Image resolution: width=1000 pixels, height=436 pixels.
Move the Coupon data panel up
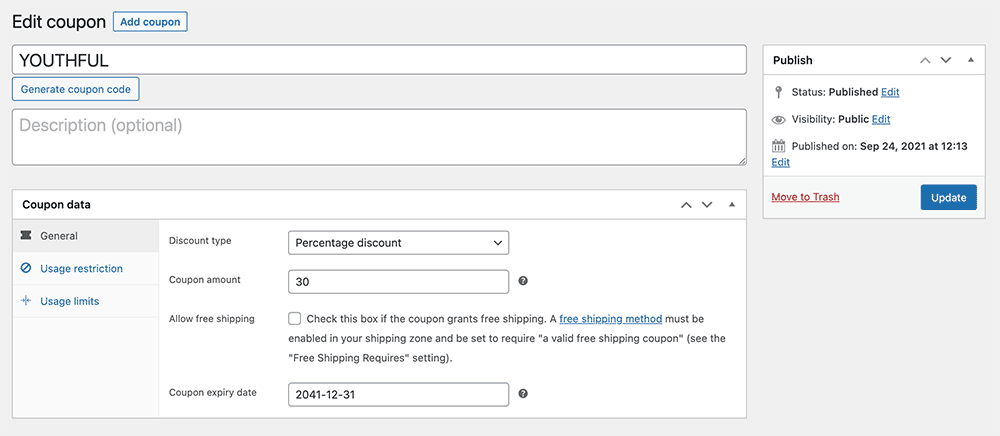686,205
